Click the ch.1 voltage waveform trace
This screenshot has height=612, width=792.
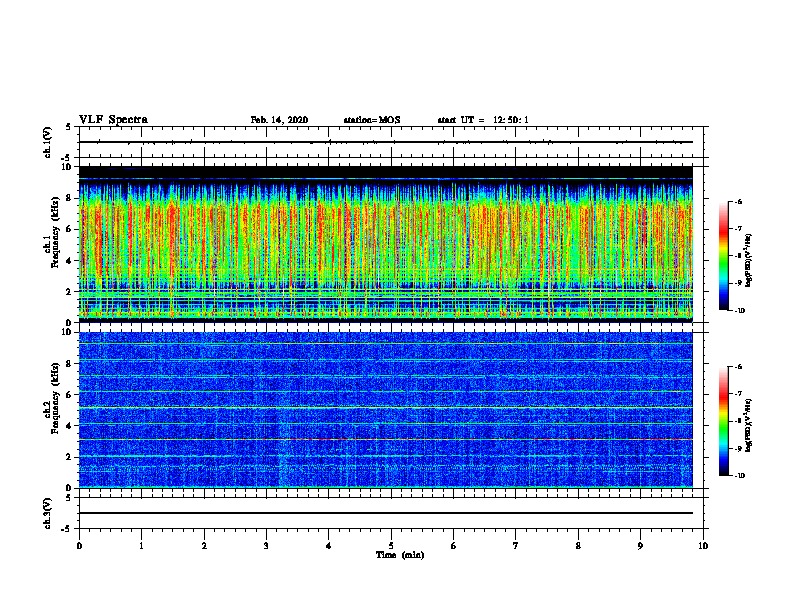click(x=386, y=142)
